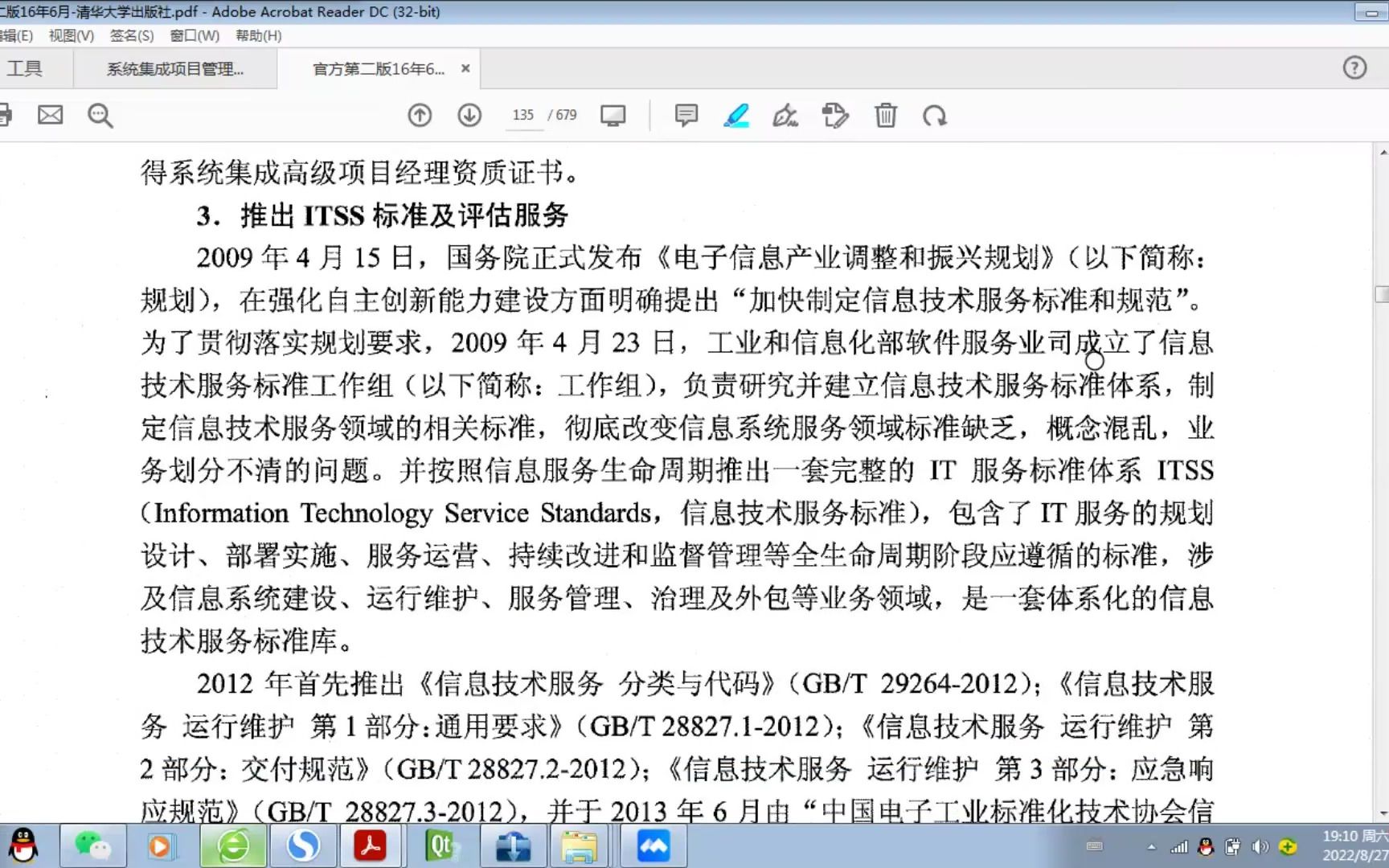Image resolution: width=1389 pixels, height=868 pixels.
Task: Click the yellow-green shield tray icon
Action: point(1288,846)
